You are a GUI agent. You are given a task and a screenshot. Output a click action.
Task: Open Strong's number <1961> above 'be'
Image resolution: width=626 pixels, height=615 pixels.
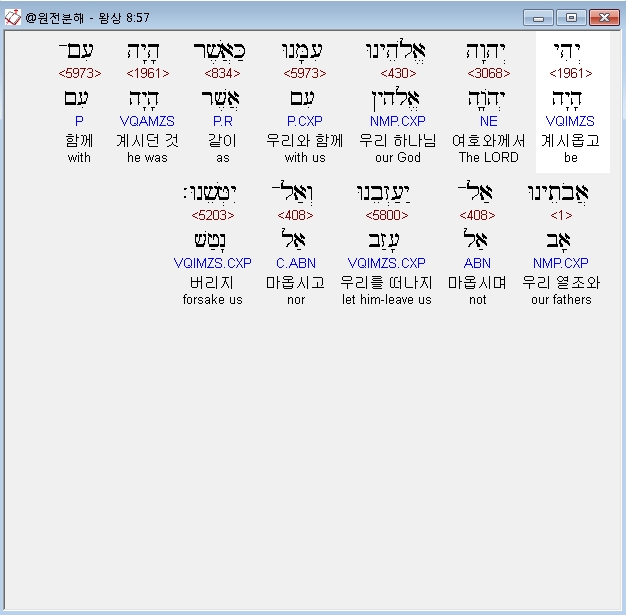point(571,73)
